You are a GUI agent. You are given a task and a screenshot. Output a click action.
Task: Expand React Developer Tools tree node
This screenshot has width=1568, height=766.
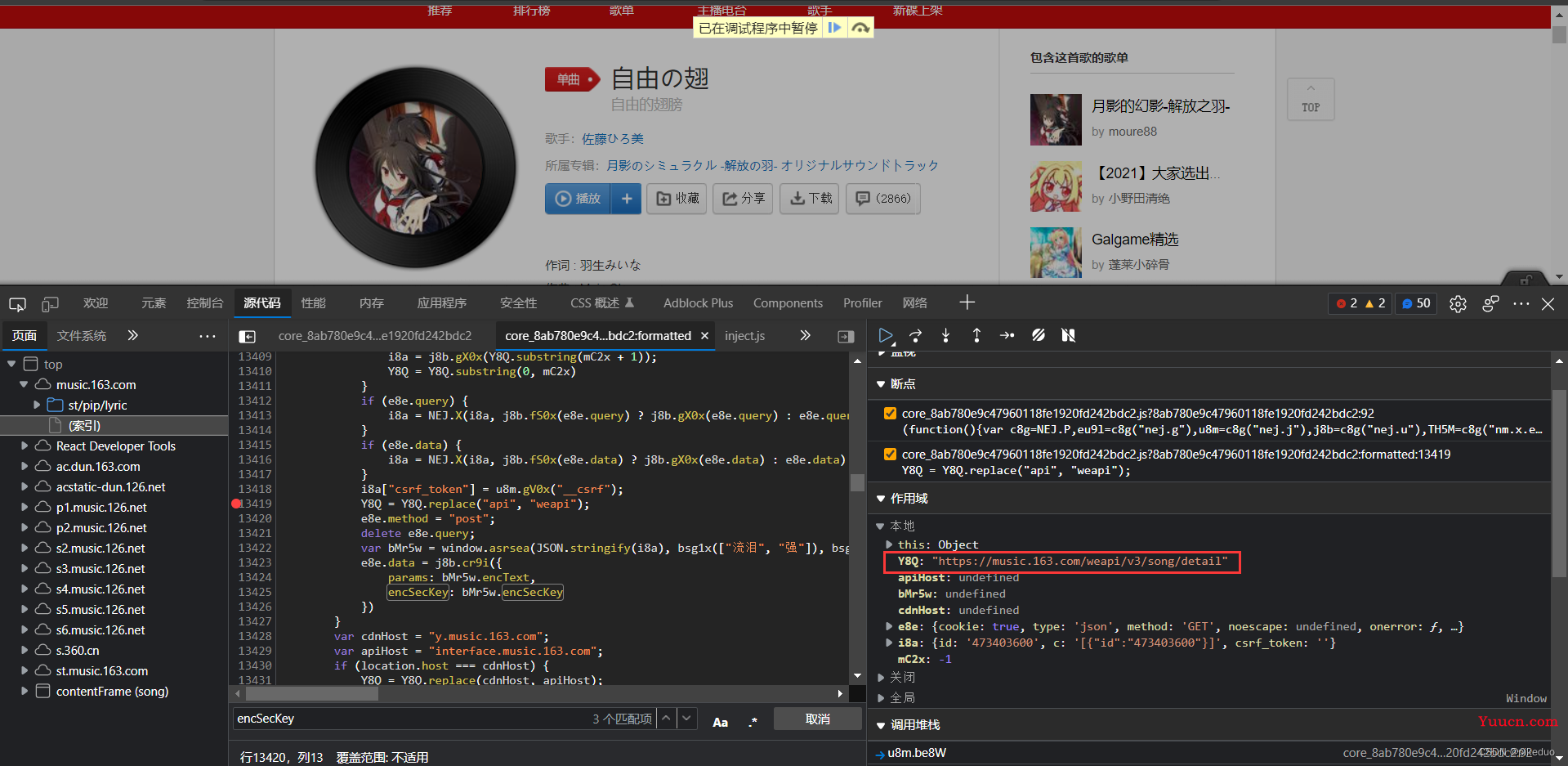point(24,446)
